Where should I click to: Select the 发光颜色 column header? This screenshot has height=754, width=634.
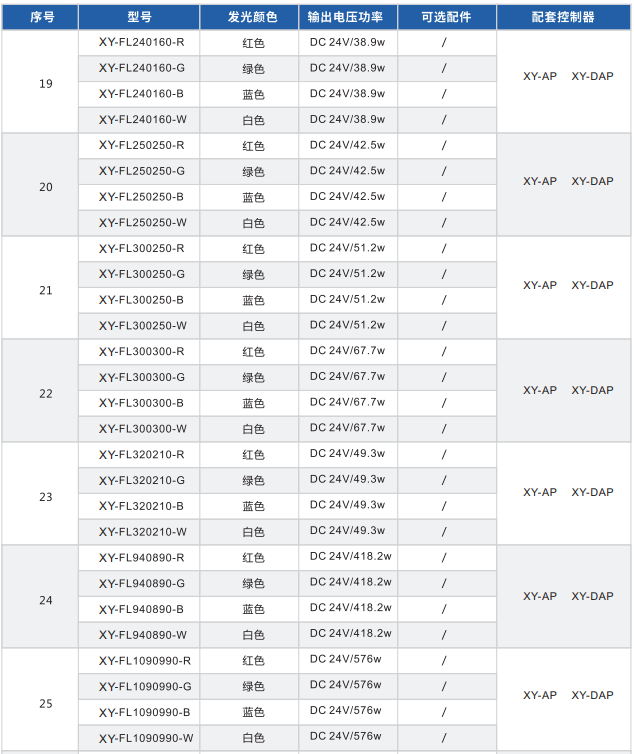[x=252, y=17]
